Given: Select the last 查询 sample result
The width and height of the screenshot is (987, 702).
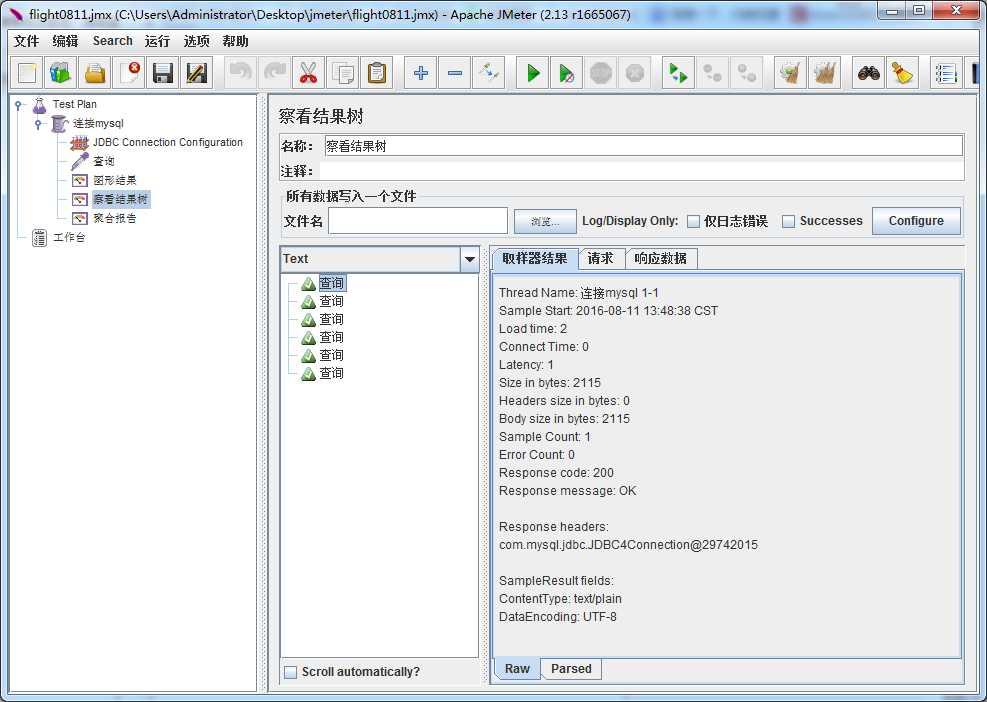Looking at the screenshot, I should pos(332,373).
